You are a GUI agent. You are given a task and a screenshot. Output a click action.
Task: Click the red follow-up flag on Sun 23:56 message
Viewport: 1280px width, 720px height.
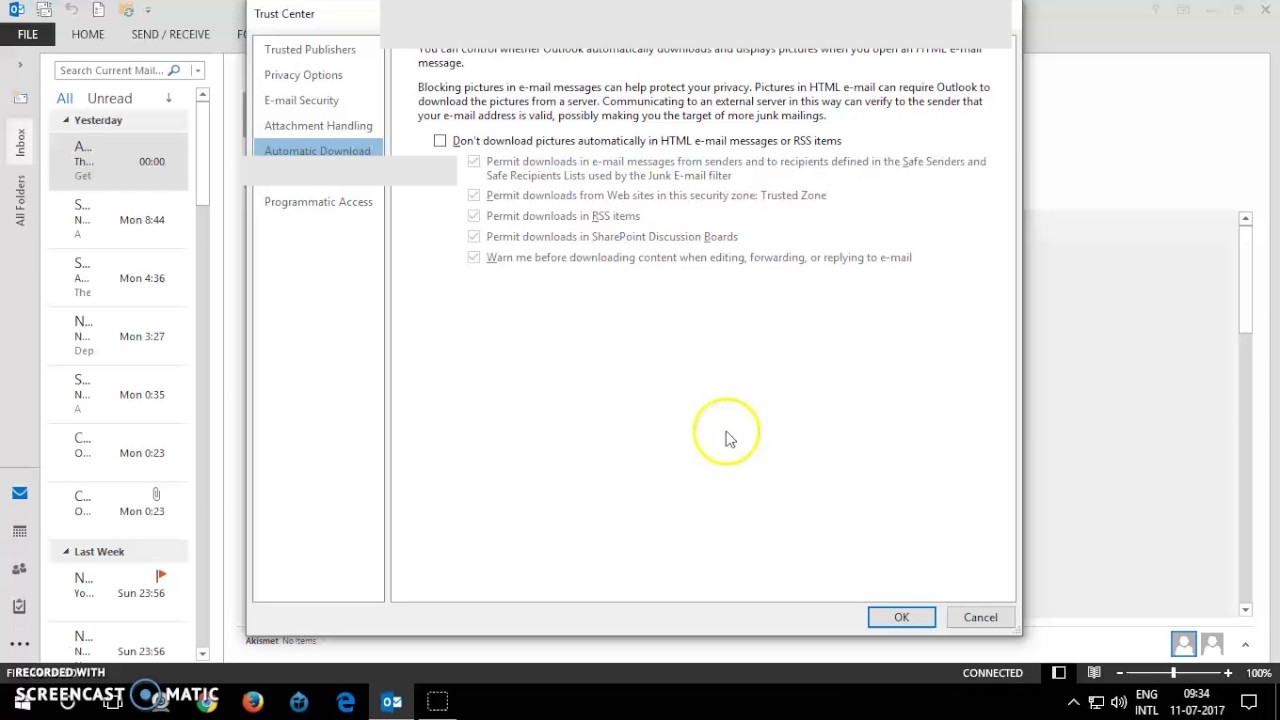[x=161, y=576]
